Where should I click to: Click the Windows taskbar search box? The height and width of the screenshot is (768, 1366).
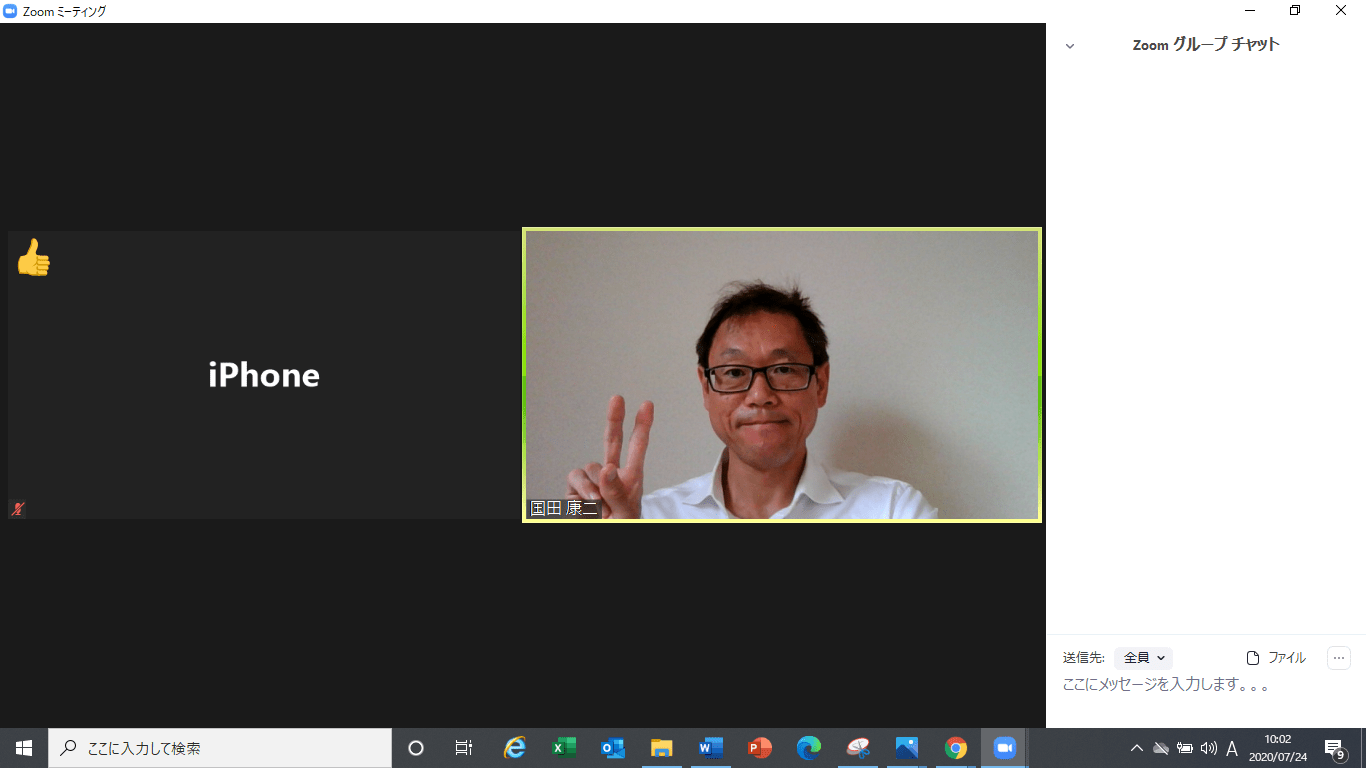pyautogui.click(x=220, y=748)
